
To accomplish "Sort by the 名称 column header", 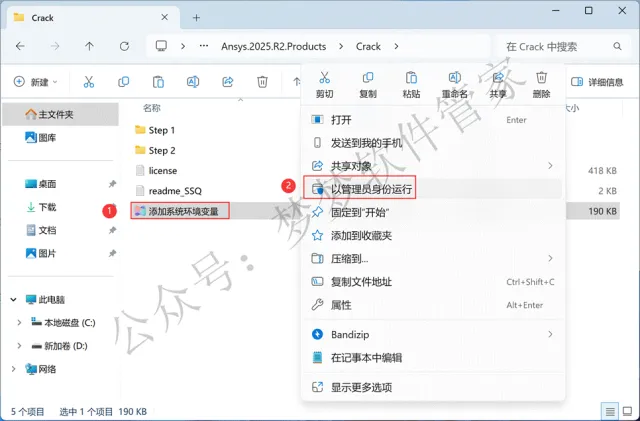I will click(x=152, y=108).
